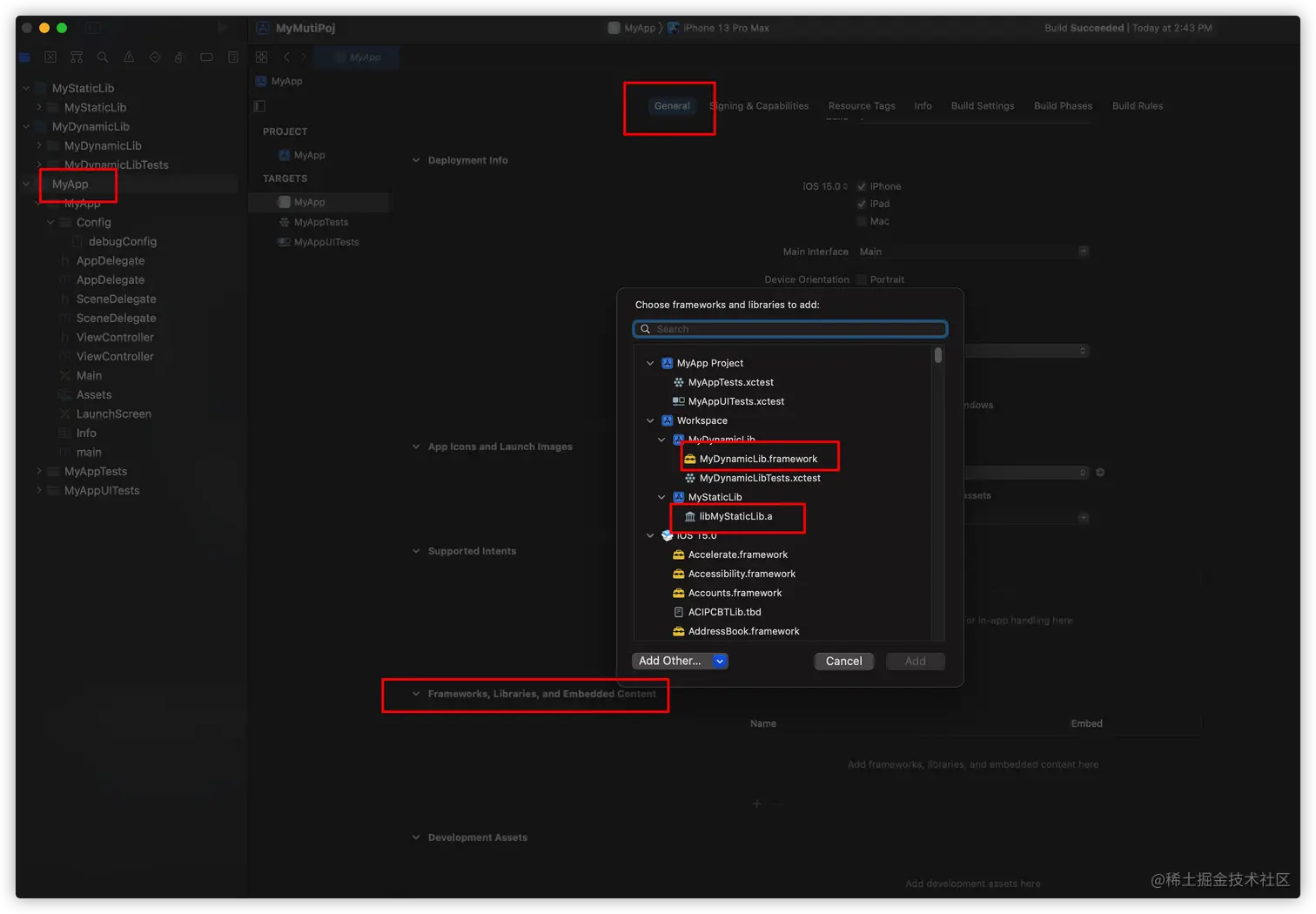The image size is (1316, 914).
Task: Collapse the Workspace group in dialog
Action: 650,420
